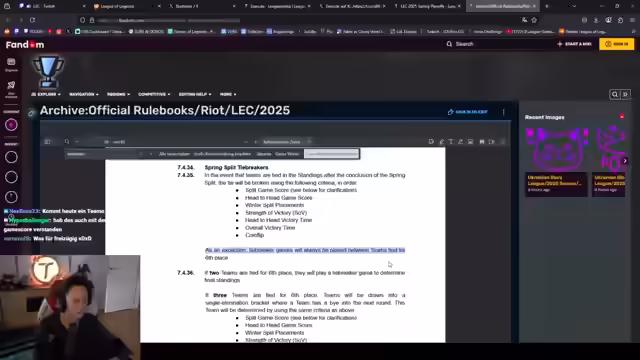
Task: Open the browser downloads icon
Action: 596,20
